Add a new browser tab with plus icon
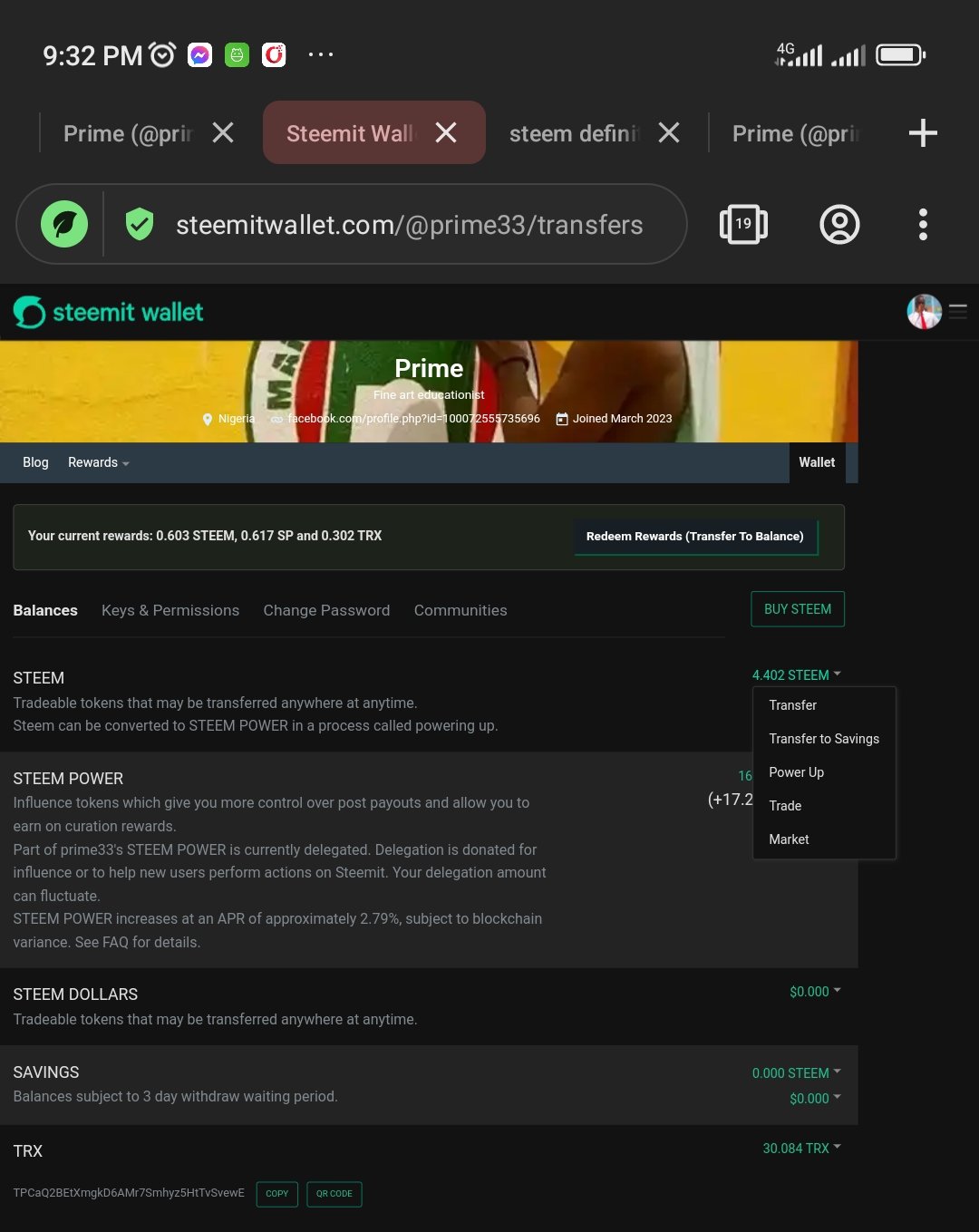 point(923,133)
